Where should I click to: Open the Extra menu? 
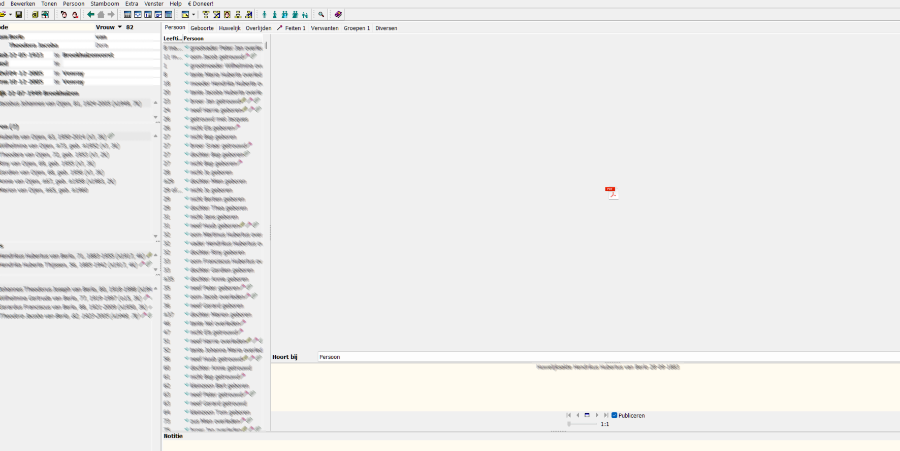point(130,4)
